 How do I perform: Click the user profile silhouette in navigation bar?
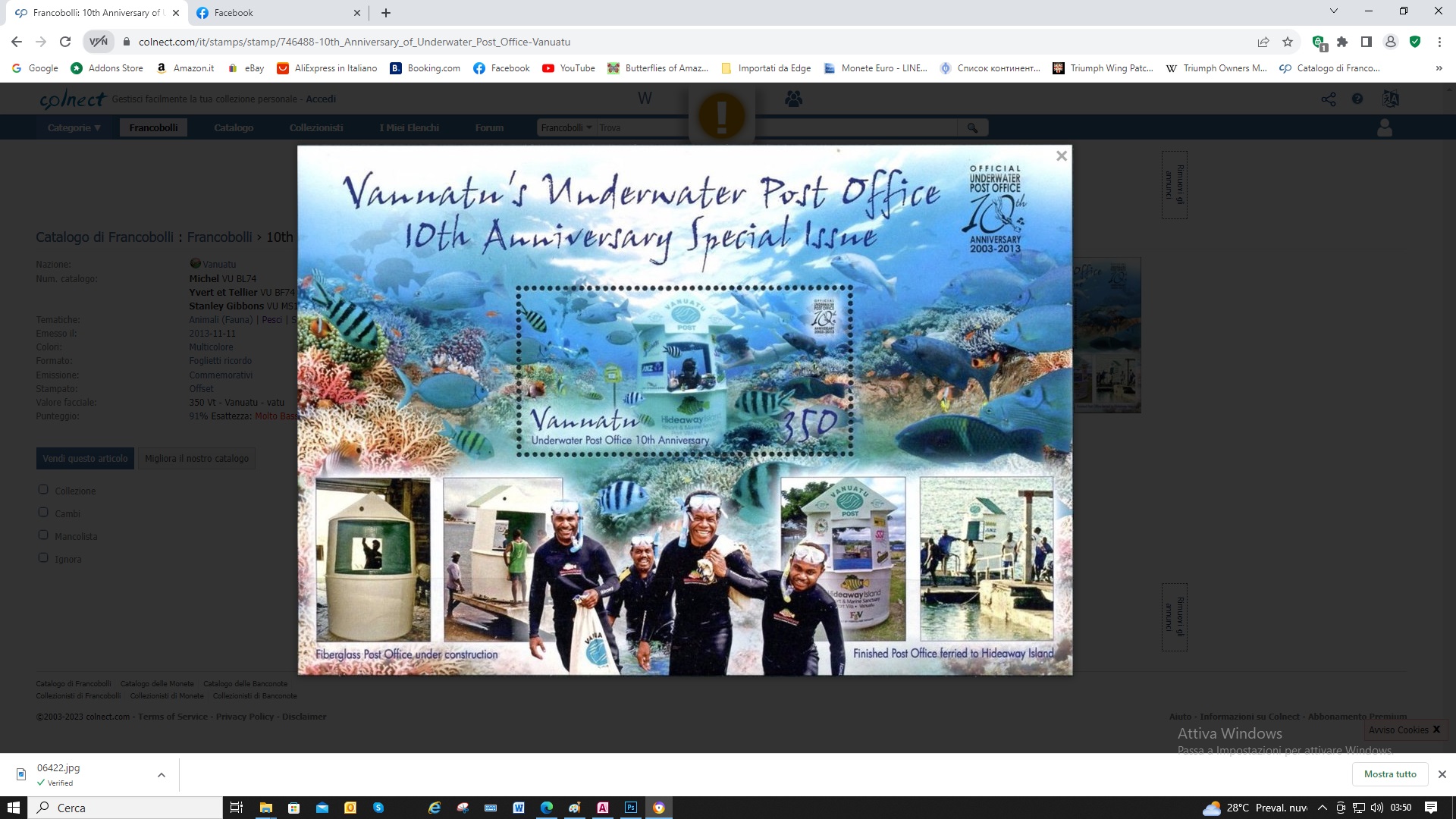click(x=1385, y=127)
